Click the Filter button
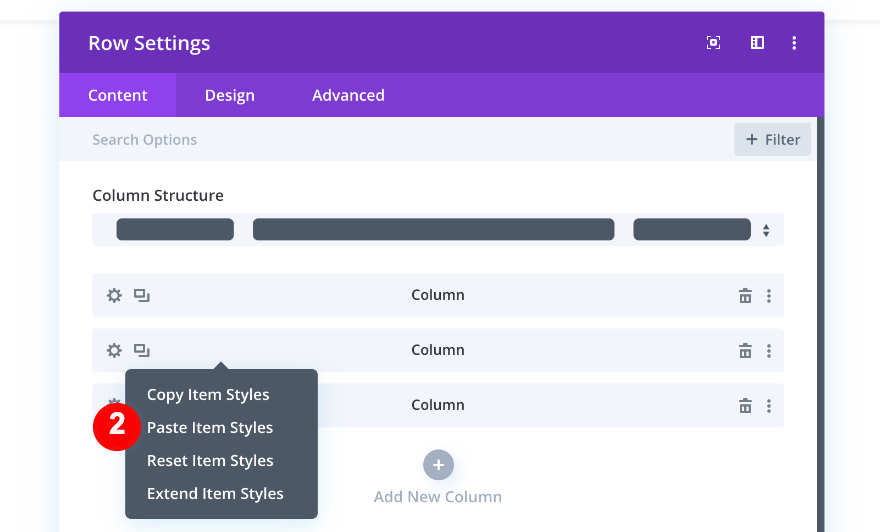880x532 pixels. 773,140
